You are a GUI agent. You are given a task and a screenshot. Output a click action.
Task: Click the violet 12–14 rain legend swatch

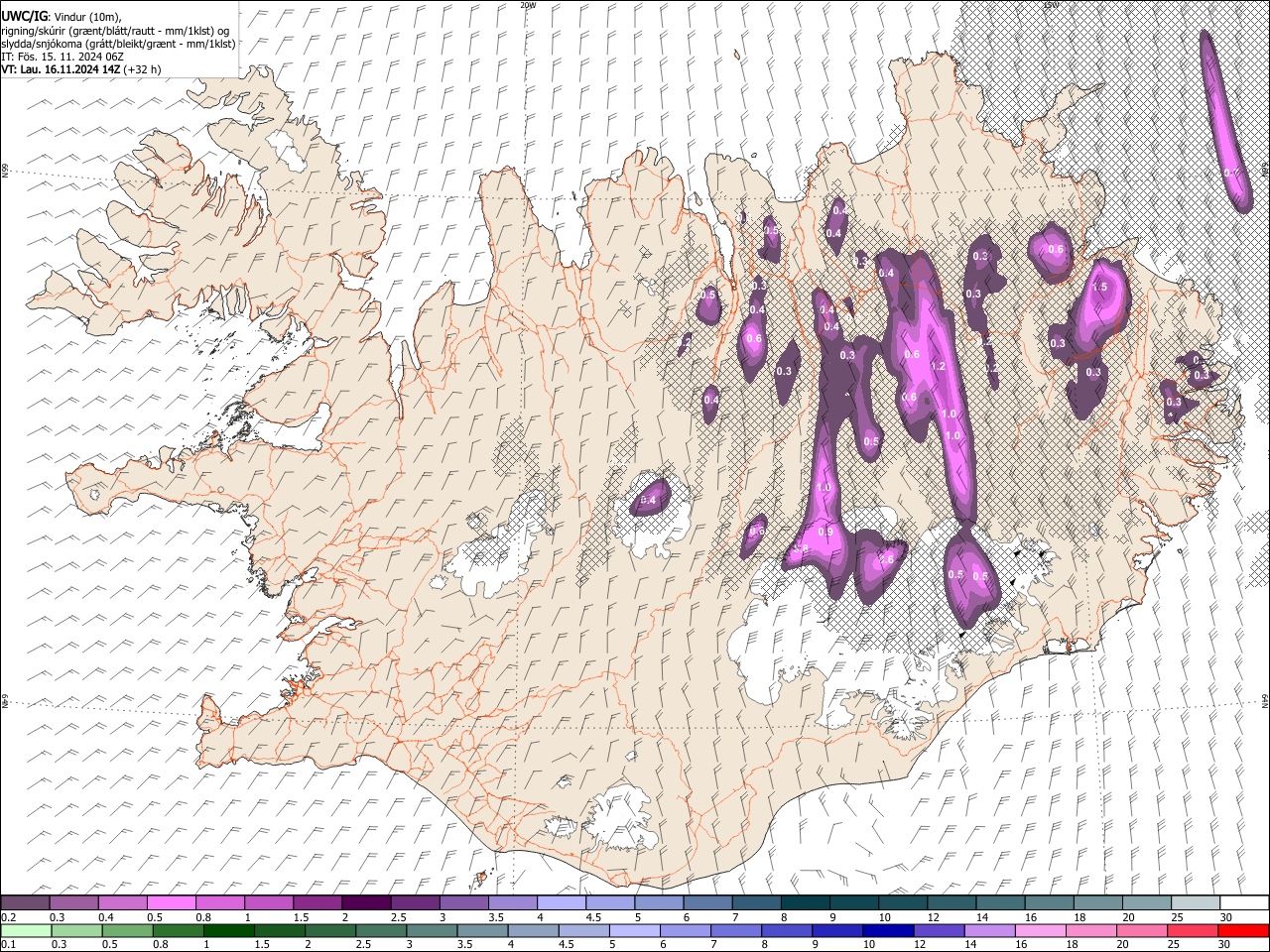[938, 930]
